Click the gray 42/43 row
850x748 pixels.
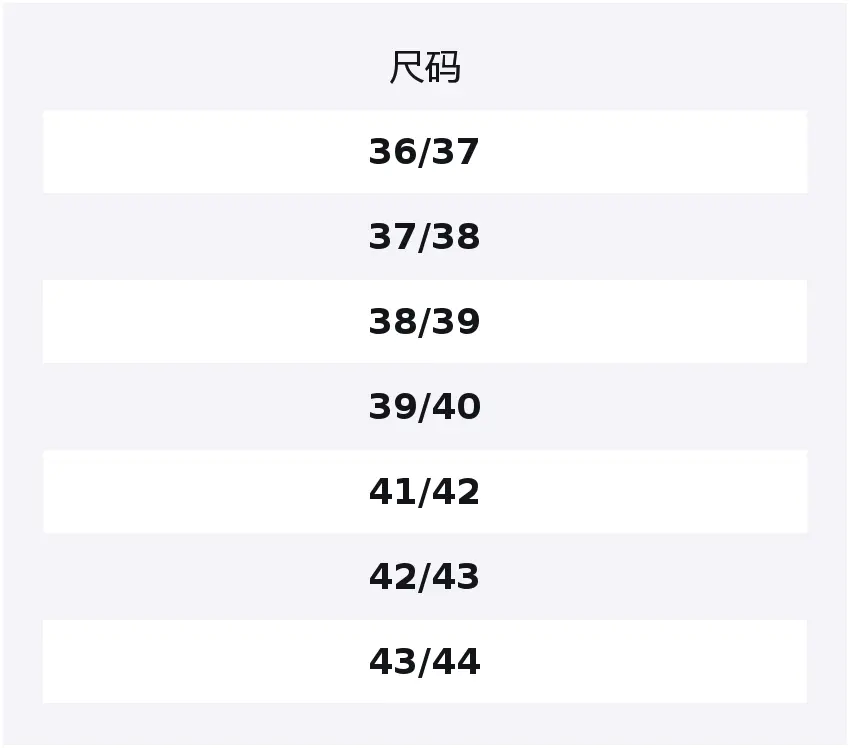[x=424, y=577]
